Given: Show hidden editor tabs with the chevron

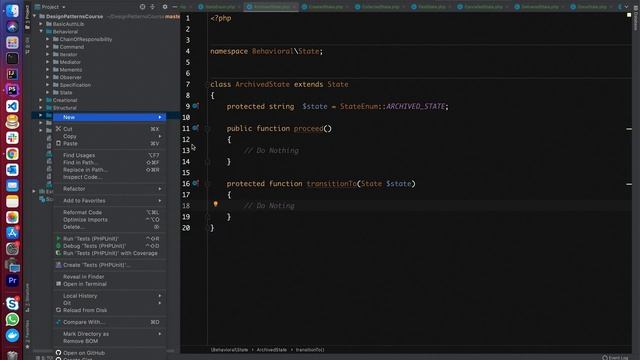Looking at the screenshot, I should coord(626,7).
